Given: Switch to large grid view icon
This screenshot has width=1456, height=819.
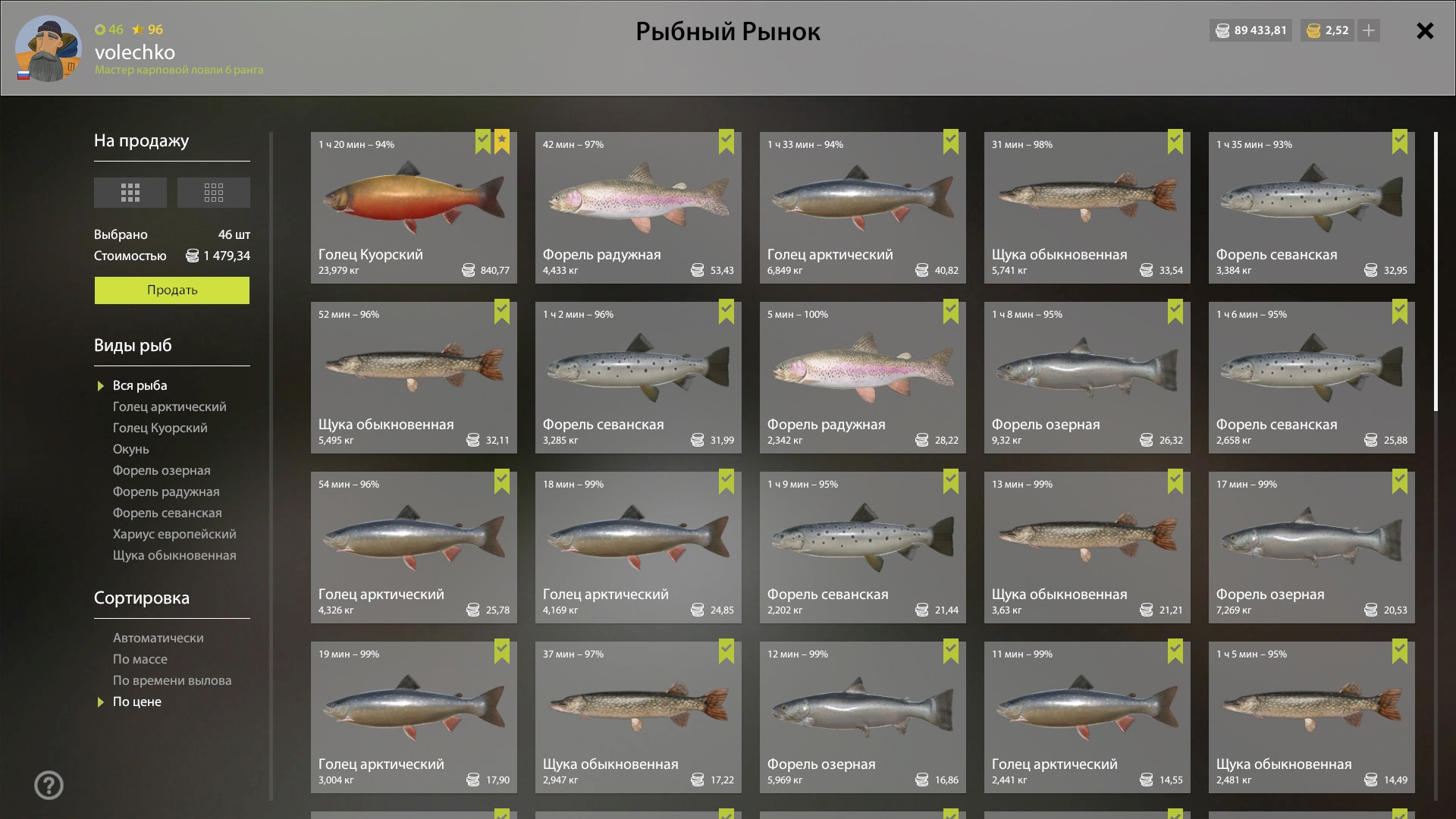Looking at the screenshot, I should 130,193.
